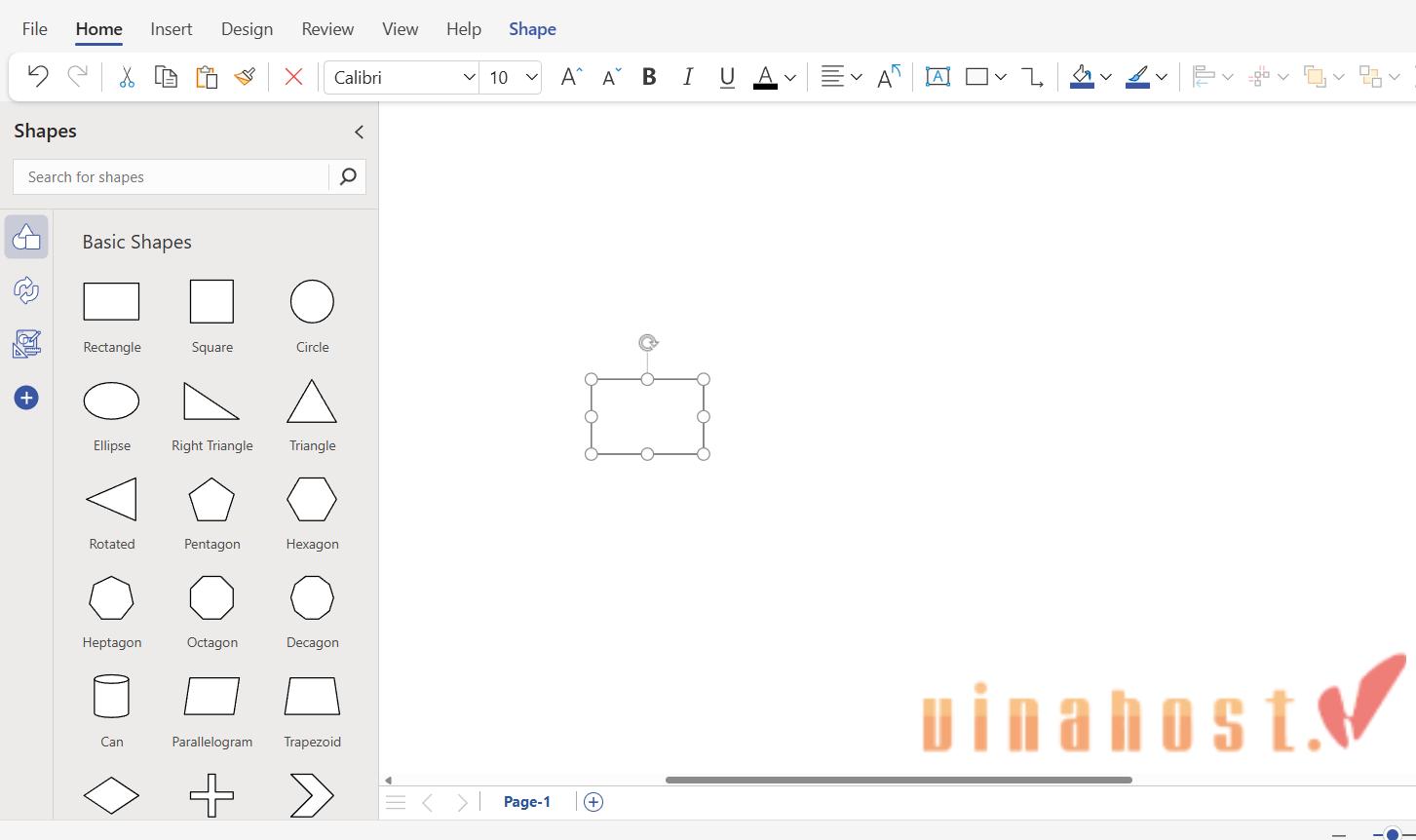Viewport: 1416px width, 840px height.
Task: Collapse the Shapes panel chevron
Action: point(359,132)
